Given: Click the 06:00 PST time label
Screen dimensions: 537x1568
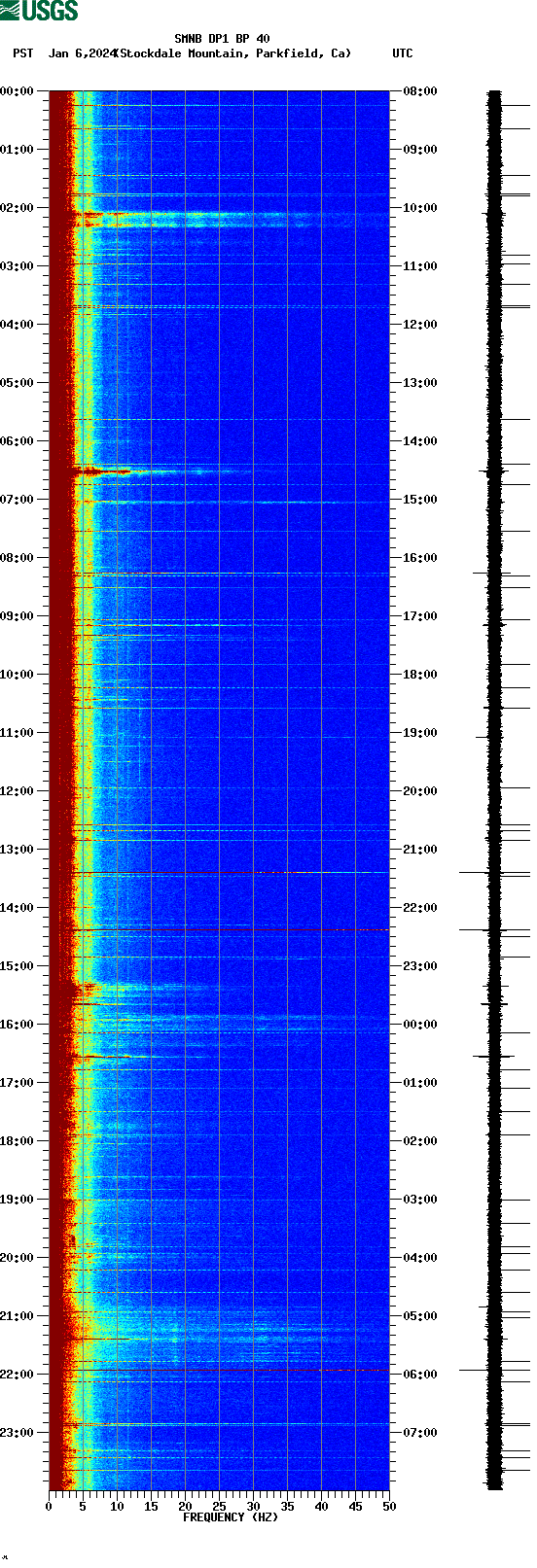Looking at the screenshot, I should click(18, 441).
